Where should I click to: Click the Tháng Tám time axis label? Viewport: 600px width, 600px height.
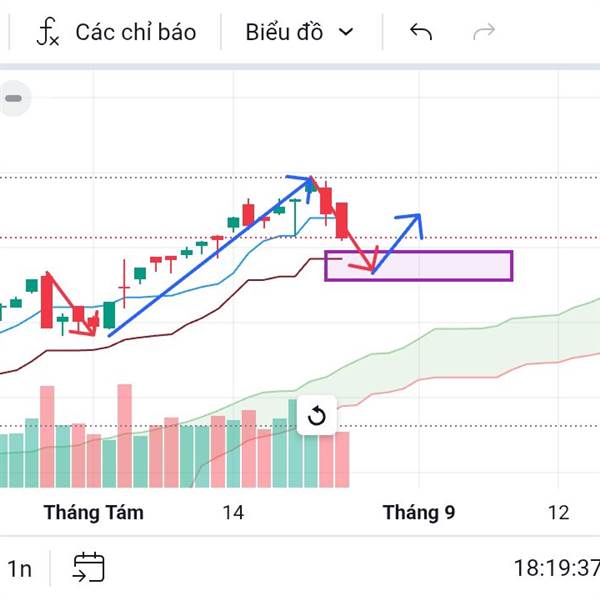tap(94, 512)
